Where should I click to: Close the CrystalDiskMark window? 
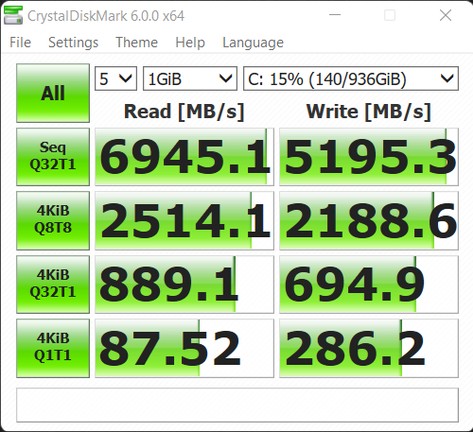point(445,15)
